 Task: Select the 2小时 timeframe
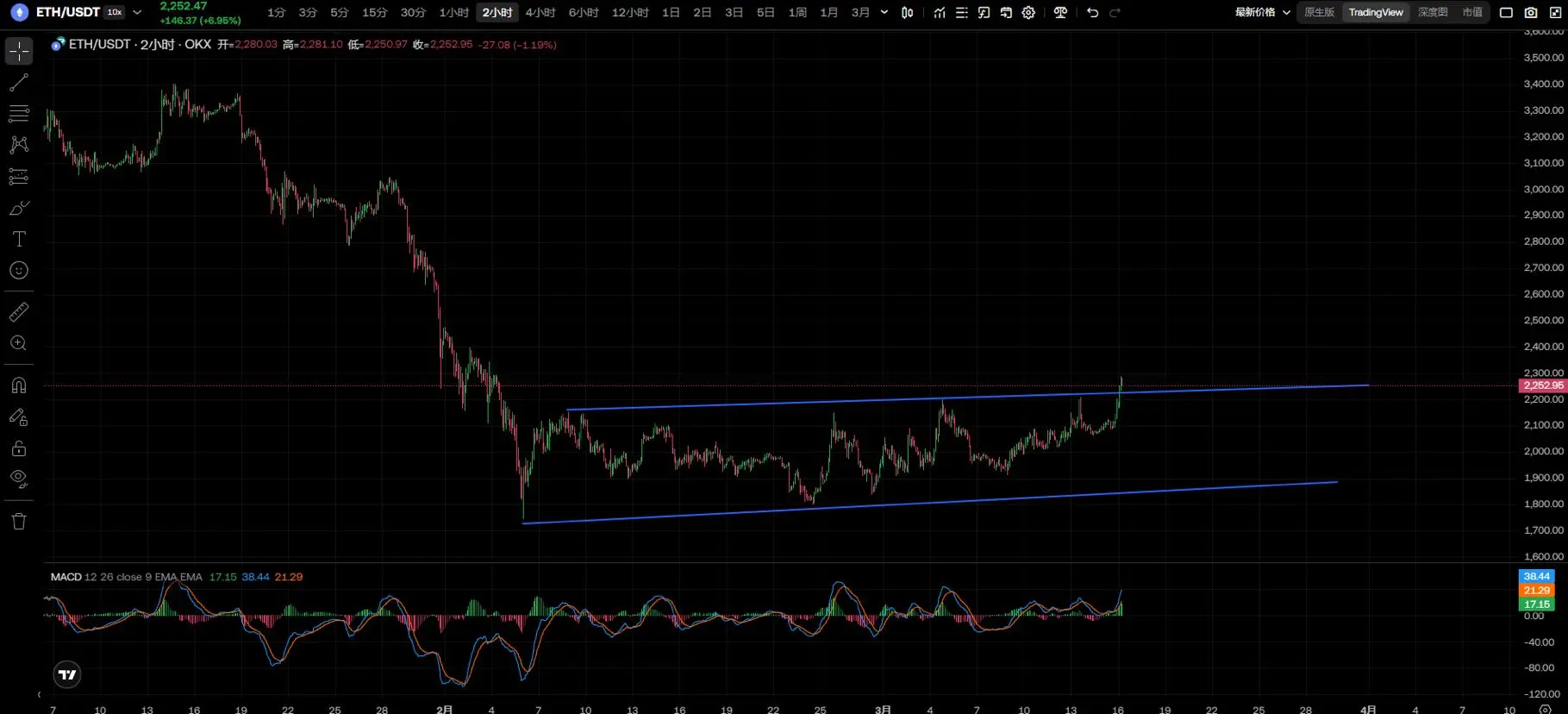497,13
